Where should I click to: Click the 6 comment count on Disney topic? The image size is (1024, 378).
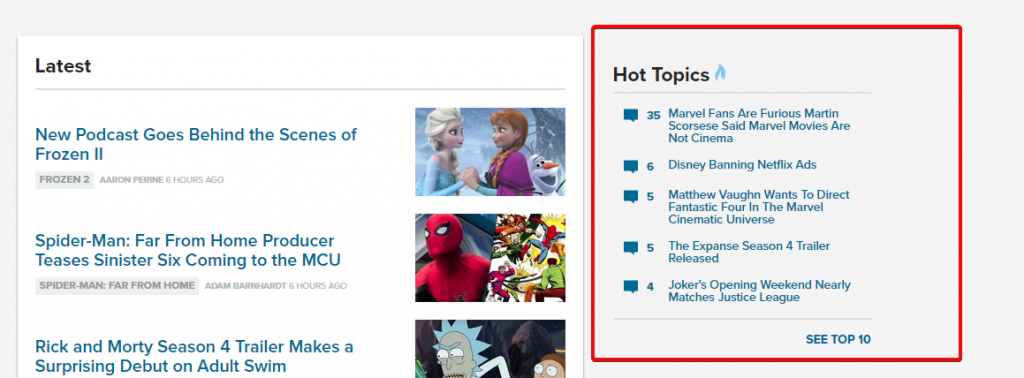point(650,166)
